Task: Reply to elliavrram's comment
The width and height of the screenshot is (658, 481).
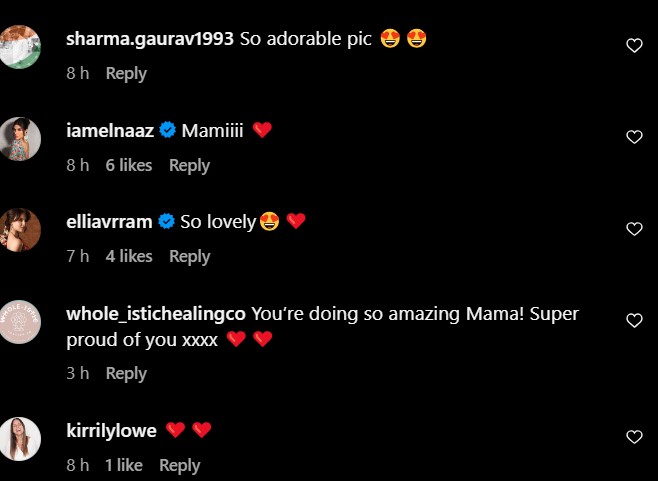Action: click(189, 256)
